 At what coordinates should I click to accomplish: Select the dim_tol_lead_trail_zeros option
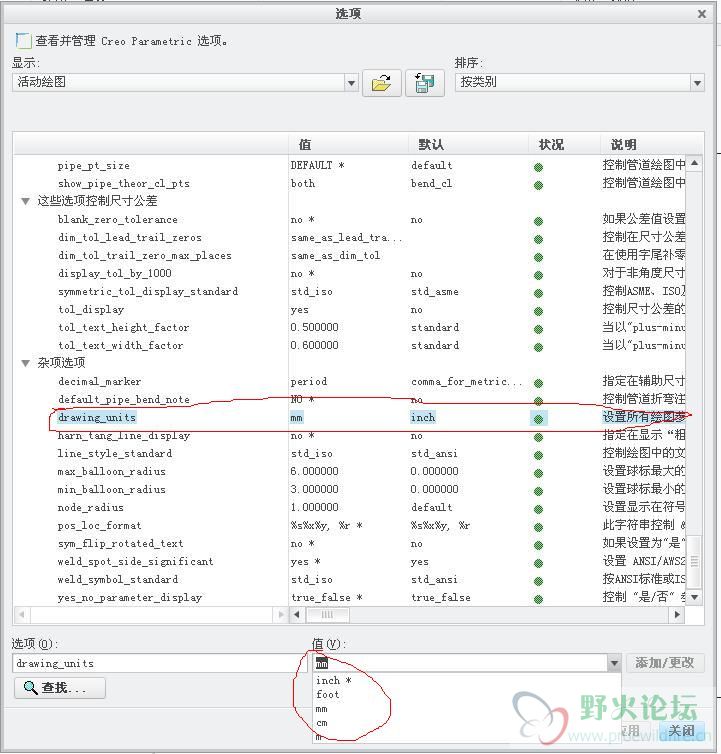(130, 238)
